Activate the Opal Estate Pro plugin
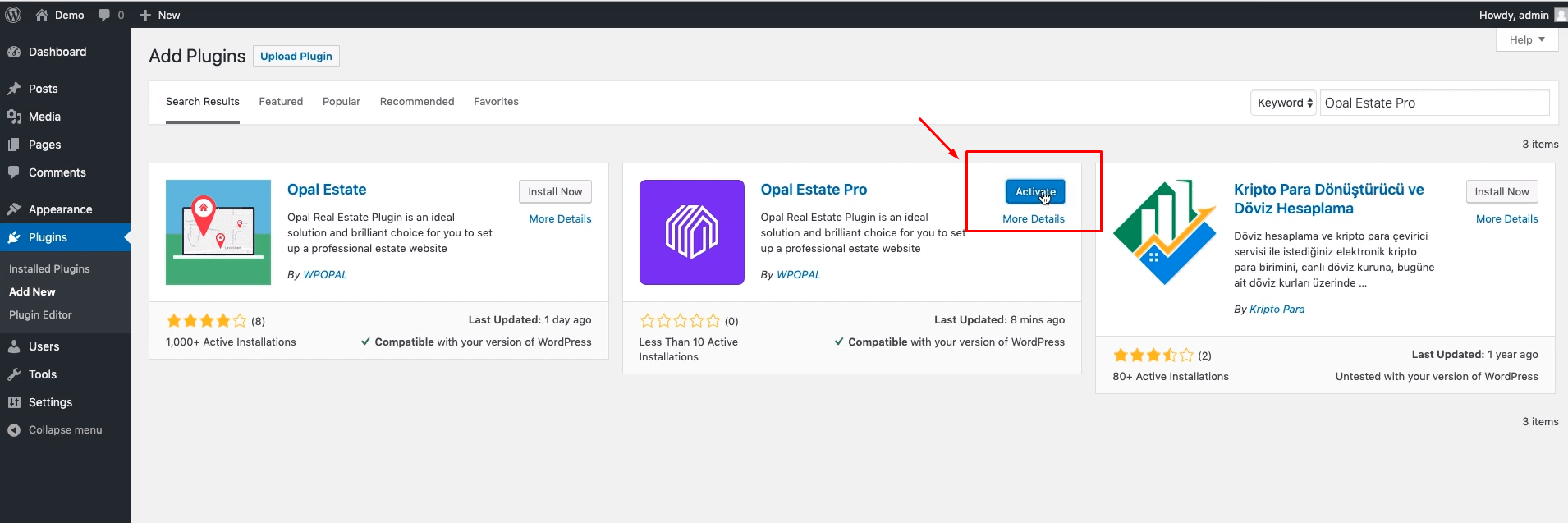Image resolution: width=1568 pixels, height=523 pixels. tap(1035, 191)
